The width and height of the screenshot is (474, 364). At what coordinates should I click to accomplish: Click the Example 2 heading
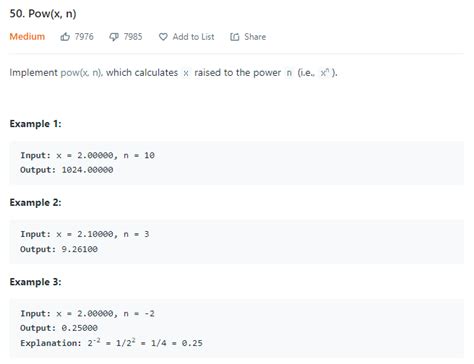click(35, 202)
